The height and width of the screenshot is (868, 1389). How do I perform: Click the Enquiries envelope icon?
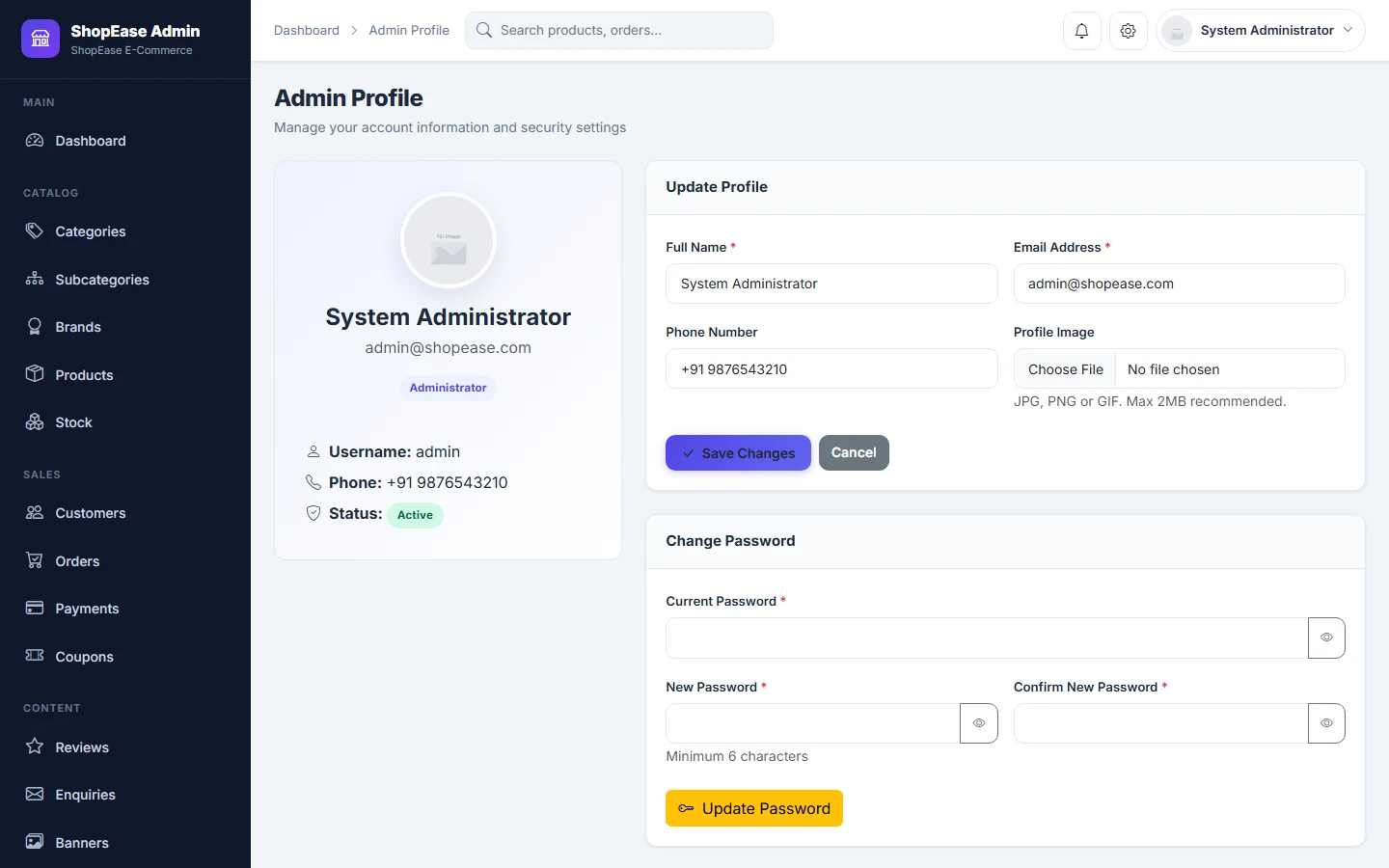click(x=35, y=795)
